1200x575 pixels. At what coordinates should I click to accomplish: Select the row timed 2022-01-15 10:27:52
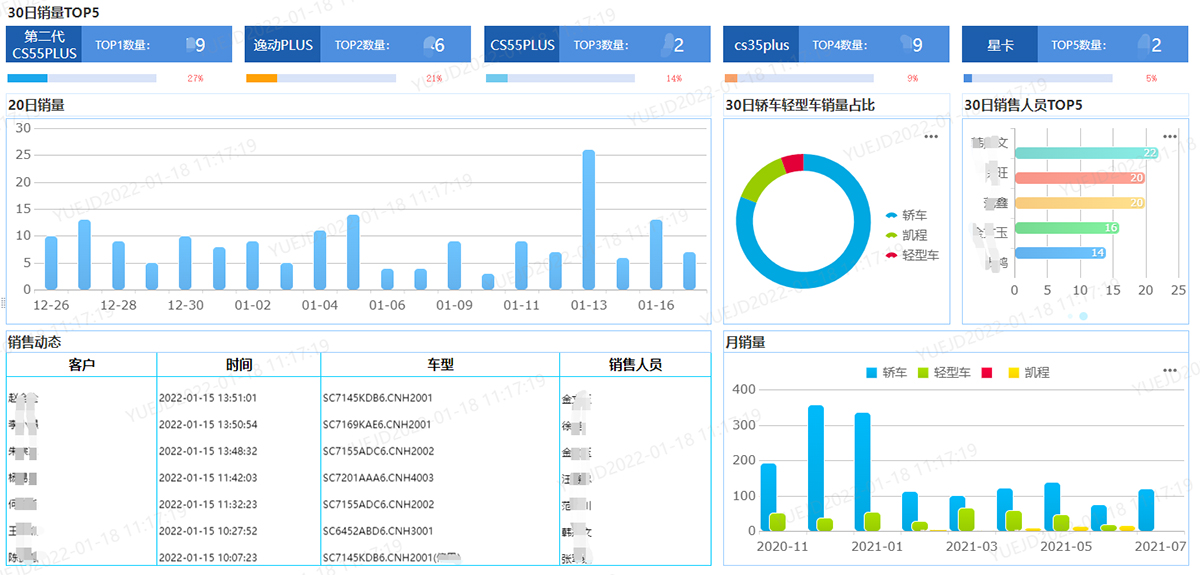pos(359,531)
